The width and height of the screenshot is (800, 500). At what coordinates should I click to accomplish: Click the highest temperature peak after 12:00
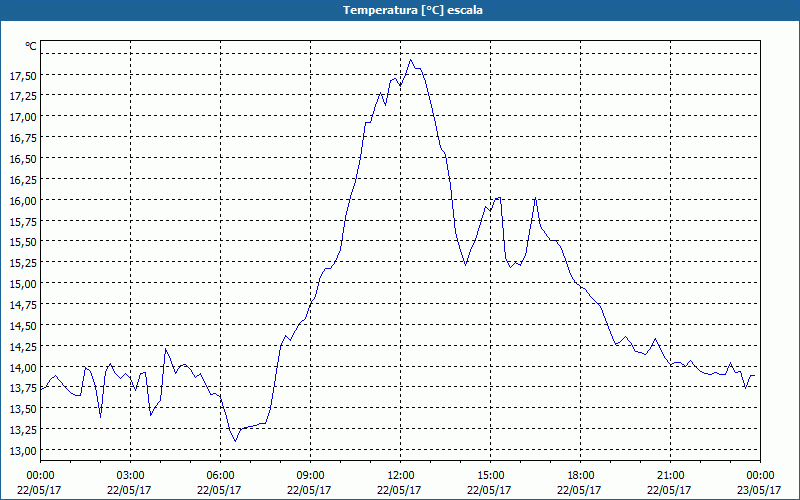pyautogui.click(x=411, y=60)
